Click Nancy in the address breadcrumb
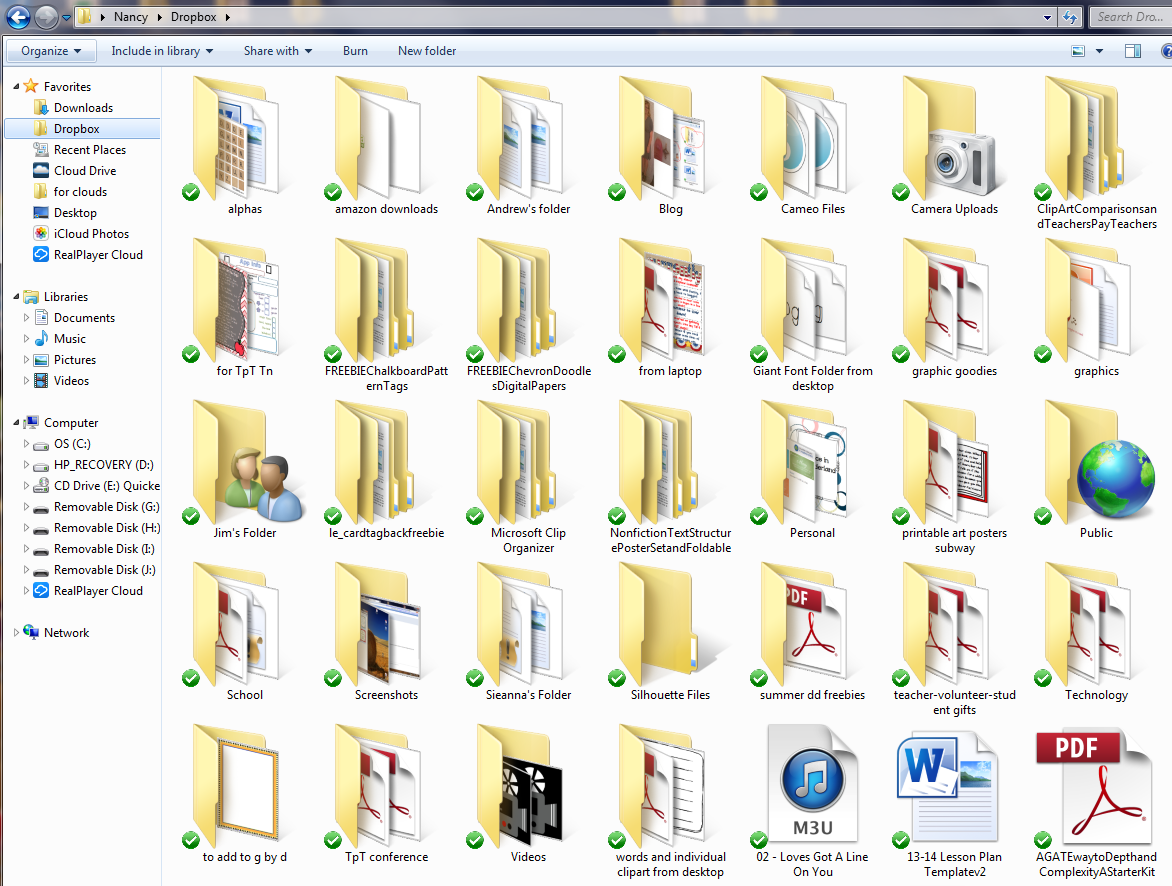Viewport: 1172px width, 886px height. pyautogui.click(x=131, y=16)
